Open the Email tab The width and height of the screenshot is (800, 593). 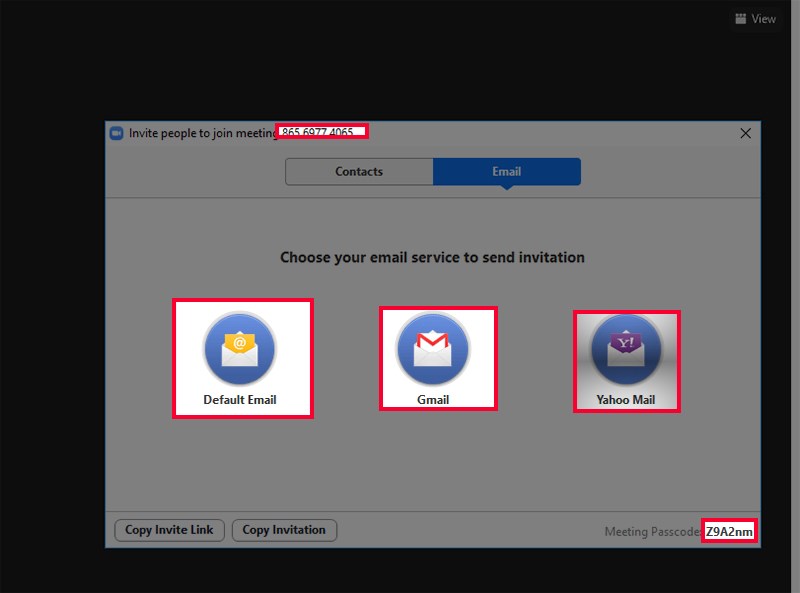click(x=506, y=172)
